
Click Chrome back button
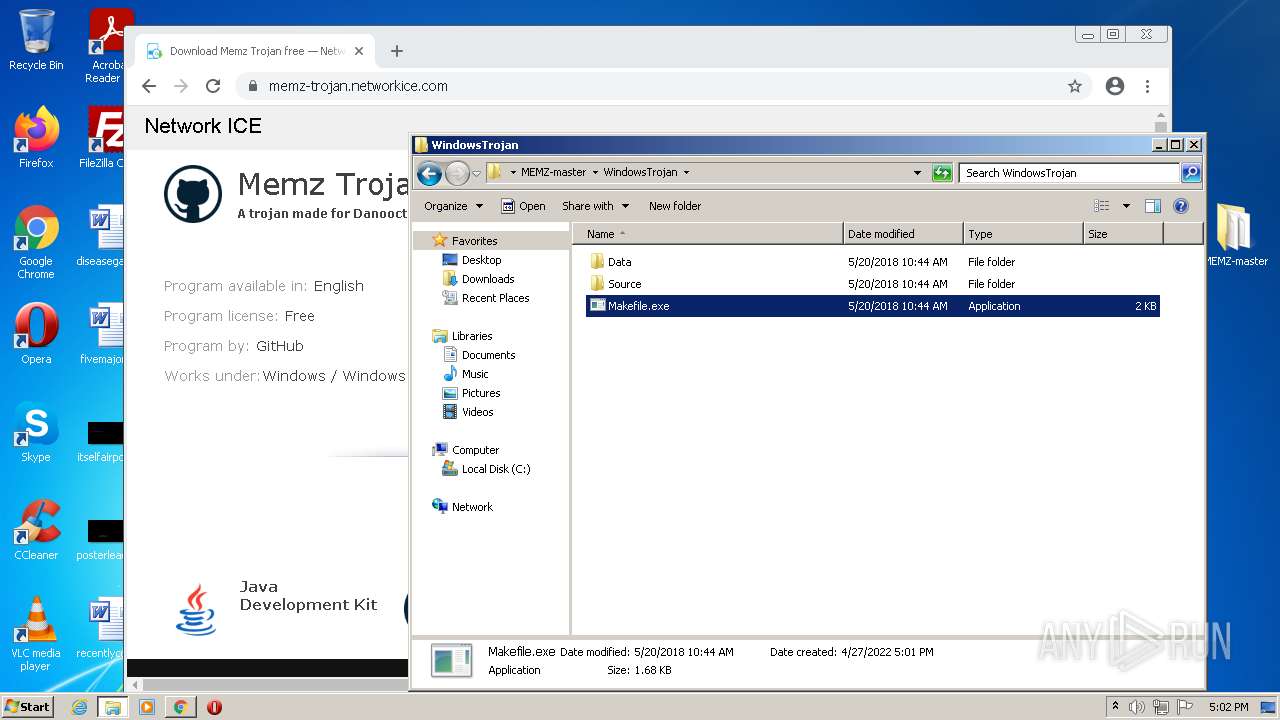click(149, 86)
